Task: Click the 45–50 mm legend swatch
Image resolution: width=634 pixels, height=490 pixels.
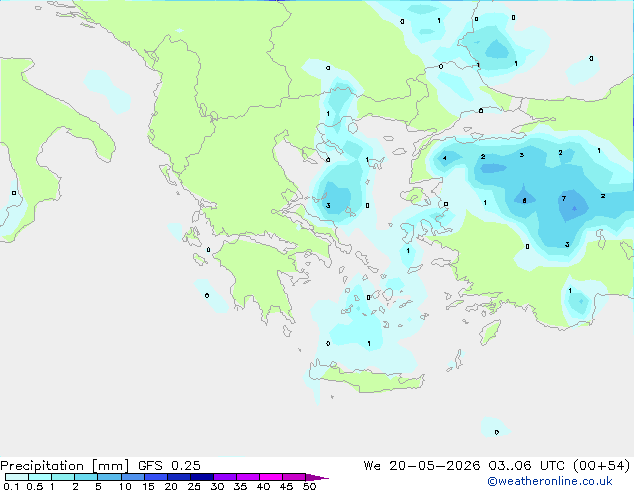Action: [x=294, y=477]
